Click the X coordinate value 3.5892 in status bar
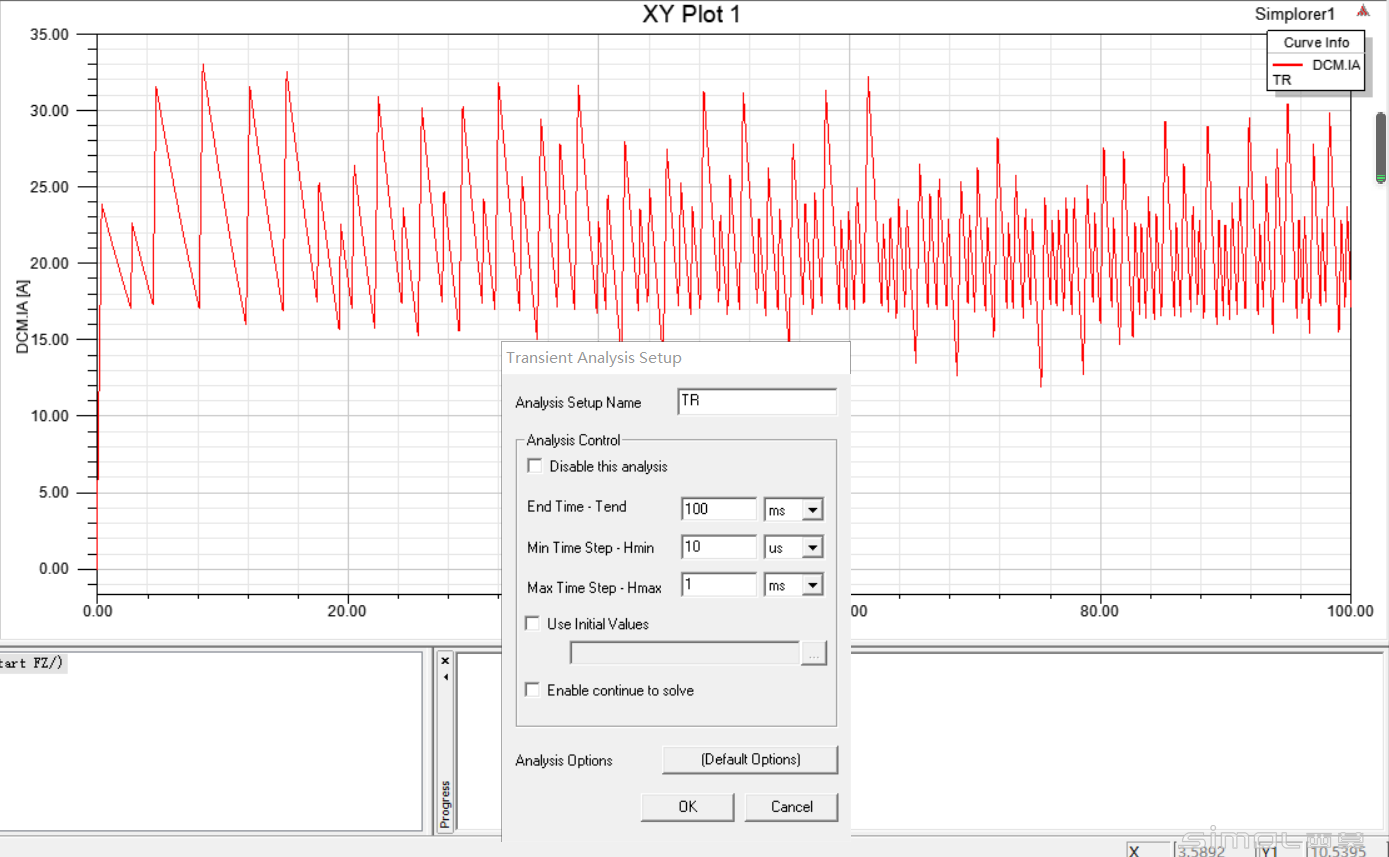The width and height of the screenshot is (1389, 857). tap(1201, 851)
